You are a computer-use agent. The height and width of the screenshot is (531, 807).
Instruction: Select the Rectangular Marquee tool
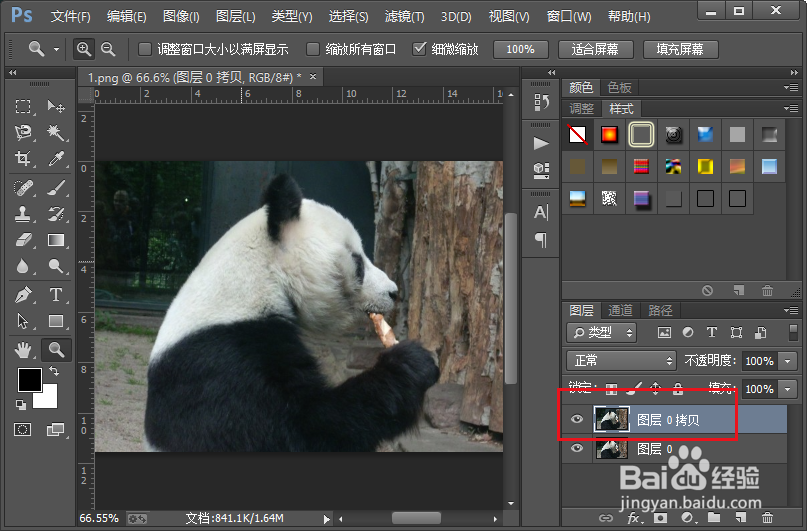[23, 107]
